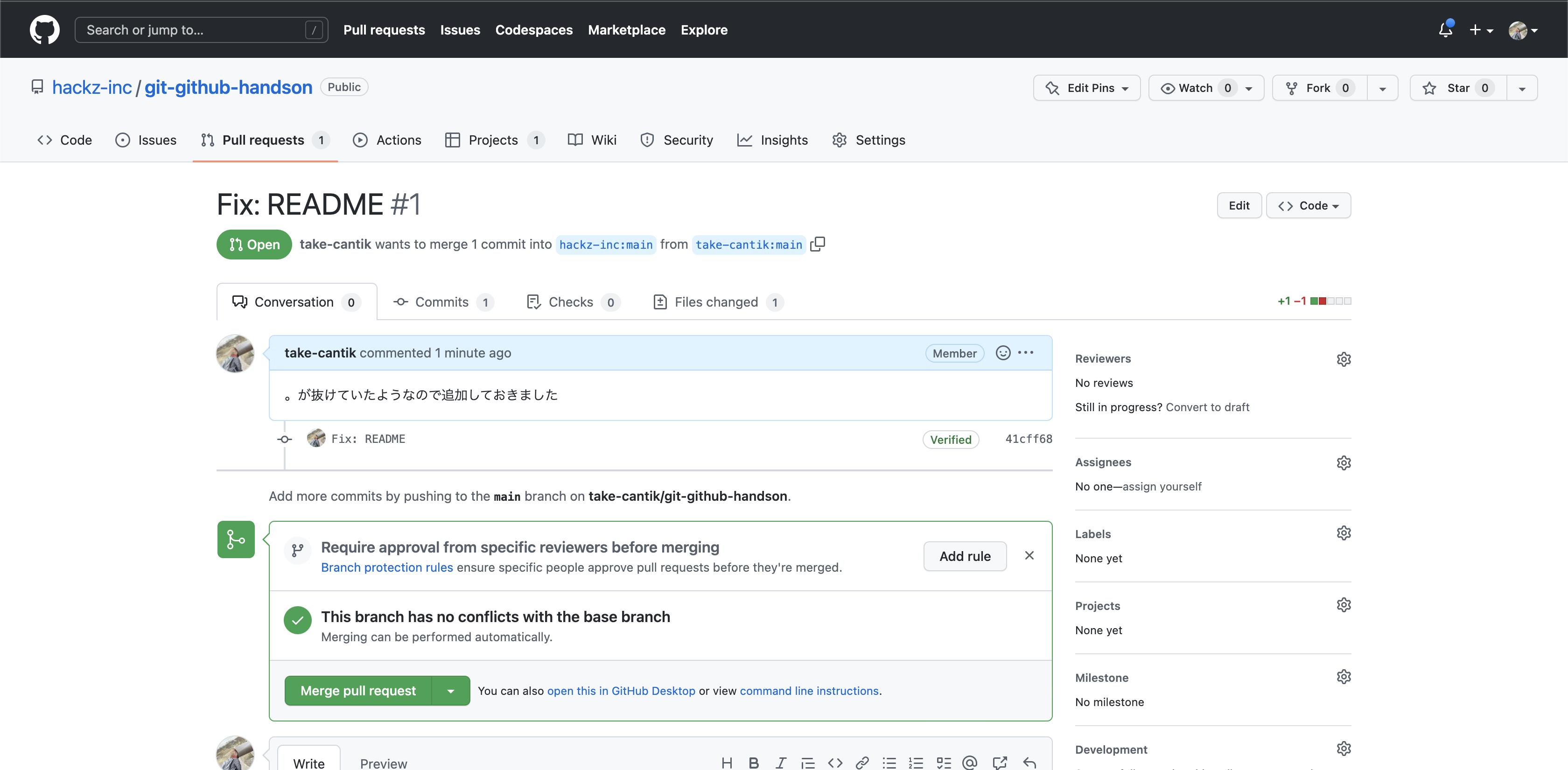Copy the branch name take-cantik:main
Viewport: 1568px width, 770px height.
coord(818,244)
